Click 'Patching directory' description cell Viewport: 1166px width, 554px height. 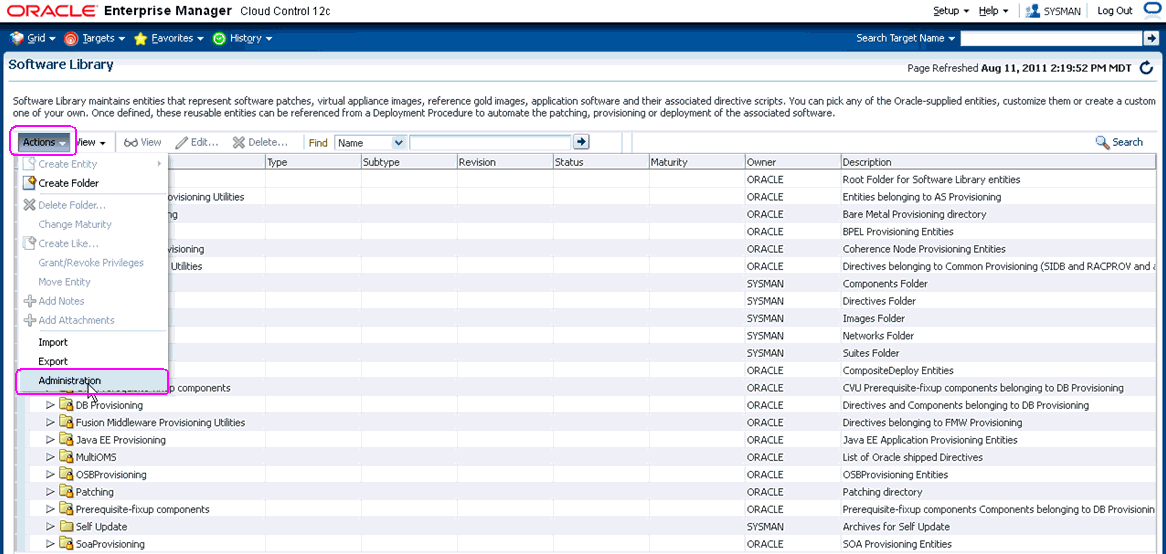tap(882, 492)
